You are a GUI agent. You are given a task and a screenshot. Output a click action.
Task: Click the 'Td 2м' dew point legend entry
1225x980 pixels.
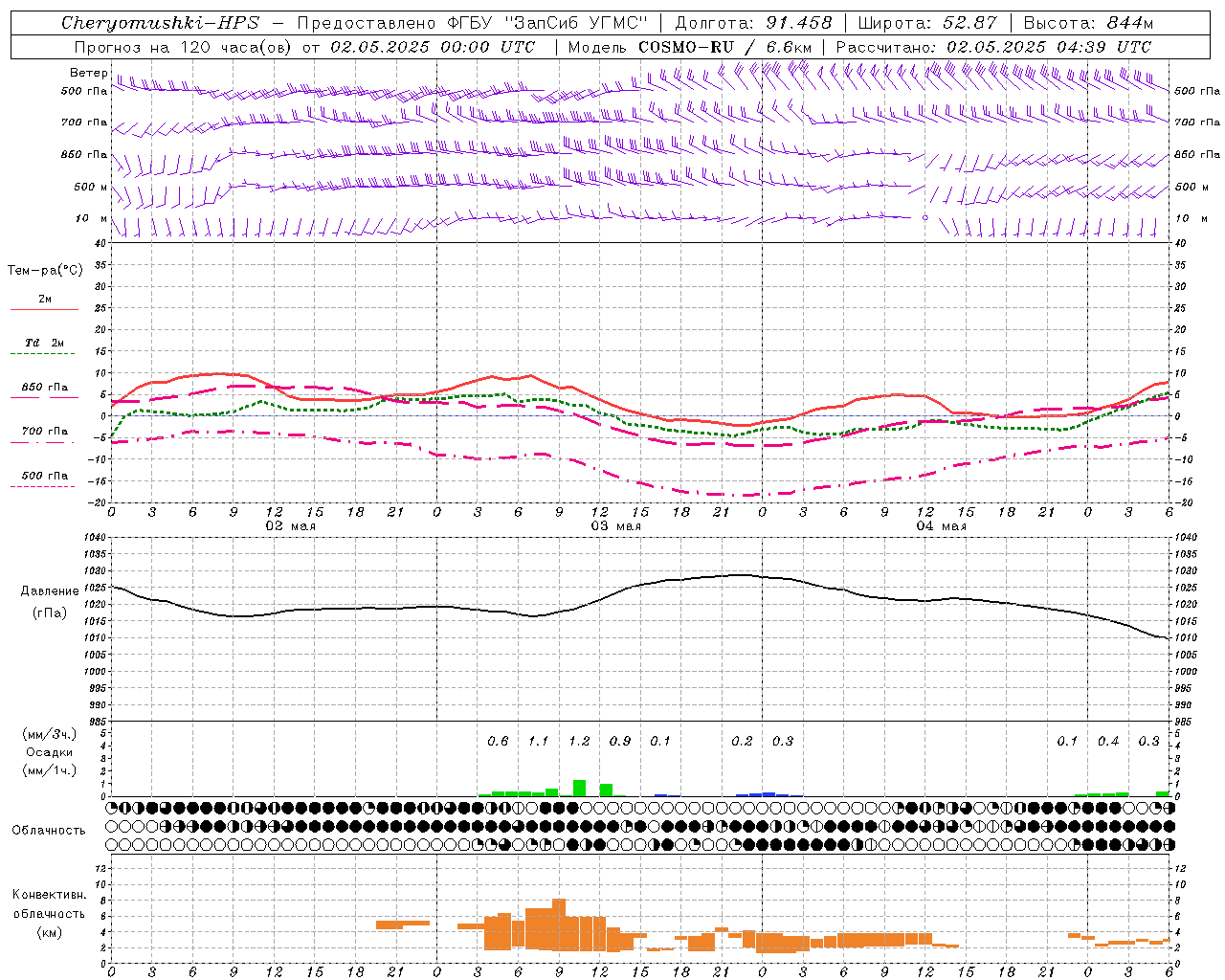click(x=44, y=343)
